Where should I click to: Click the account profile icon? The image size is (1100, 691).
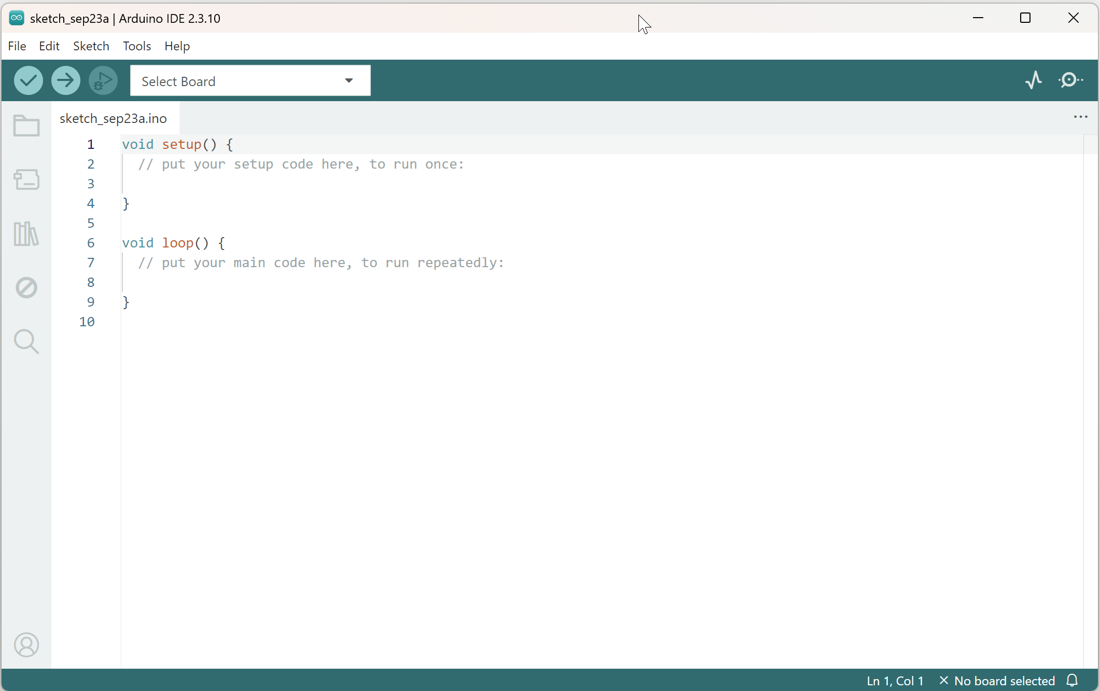pyautogui.click(x=27, y=645)
